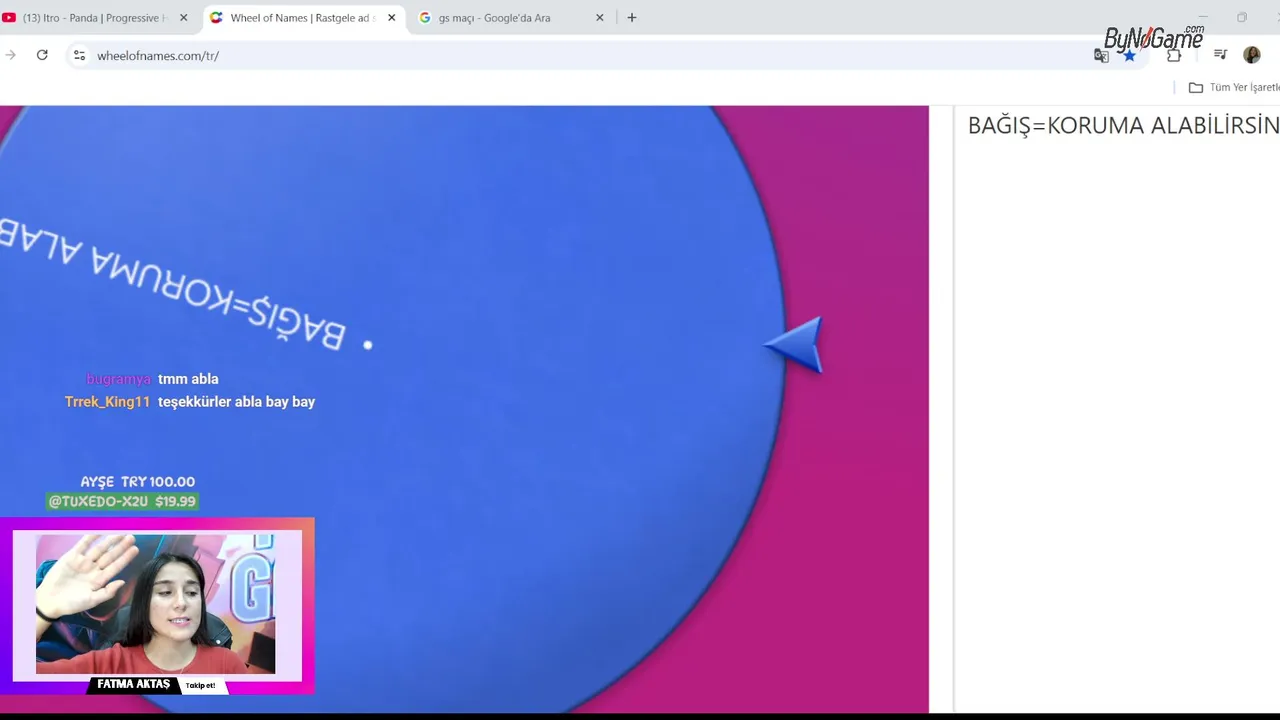Open a new browser tab
The width and height of the screenshot is (1280, 720).
pos(631,18)
